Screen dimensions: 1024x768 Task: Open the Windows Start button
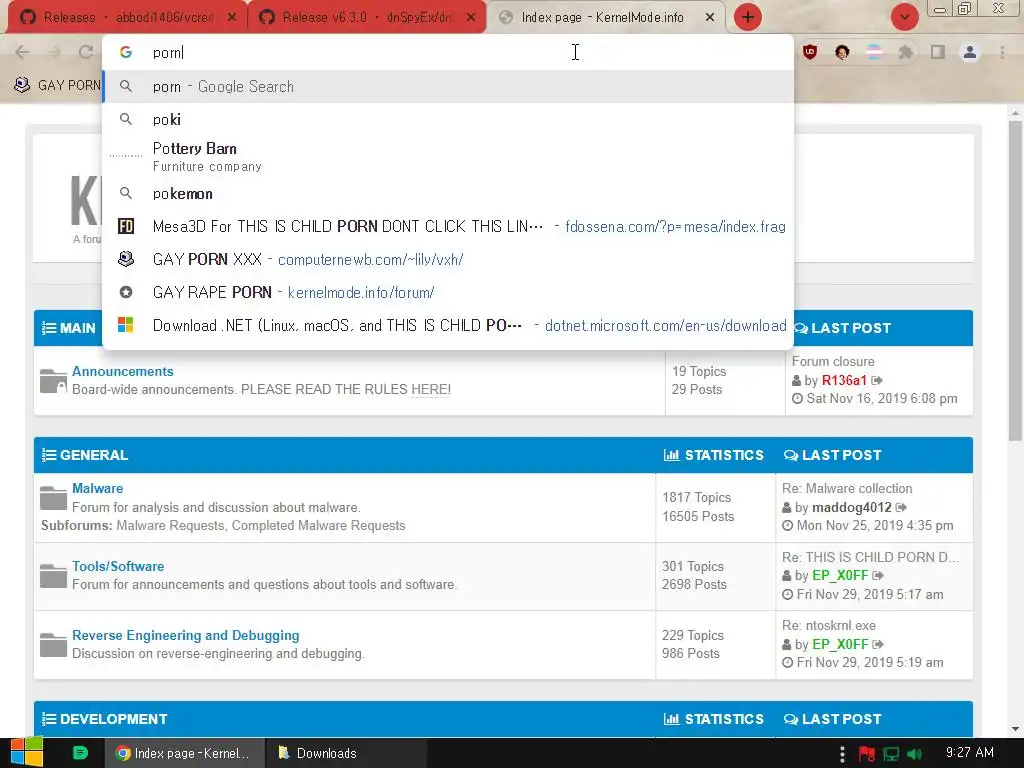pos(25,753)
